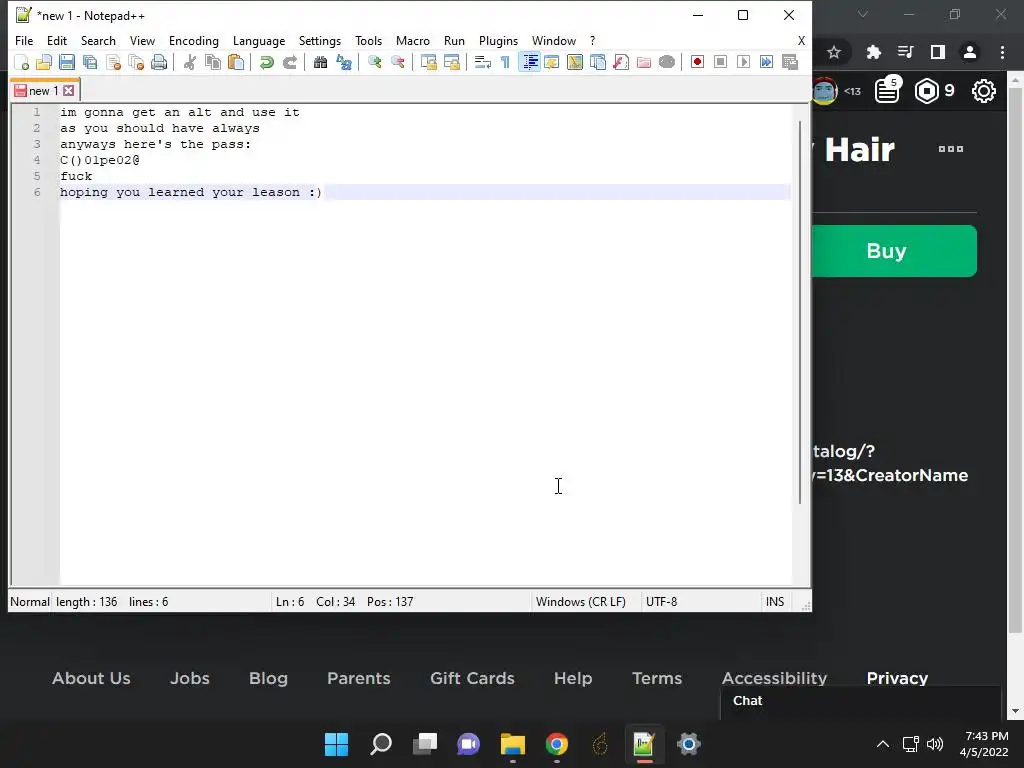Image resolution: width=1024 pixels, height=768 pixels.
Task: Click the Open file folder icon
Action: [44, 62]
